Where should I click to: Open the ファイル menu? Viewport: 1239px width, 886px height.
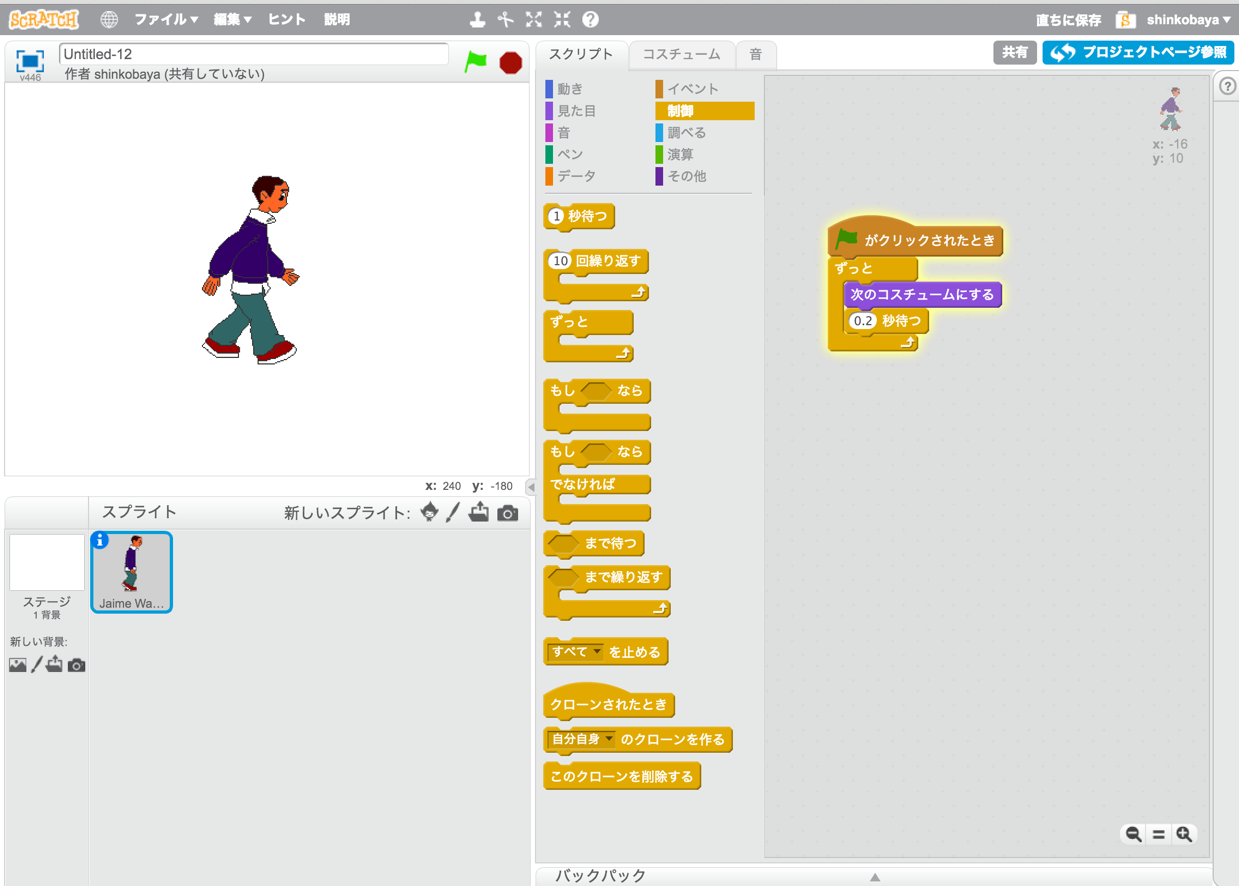pos(166,19)
